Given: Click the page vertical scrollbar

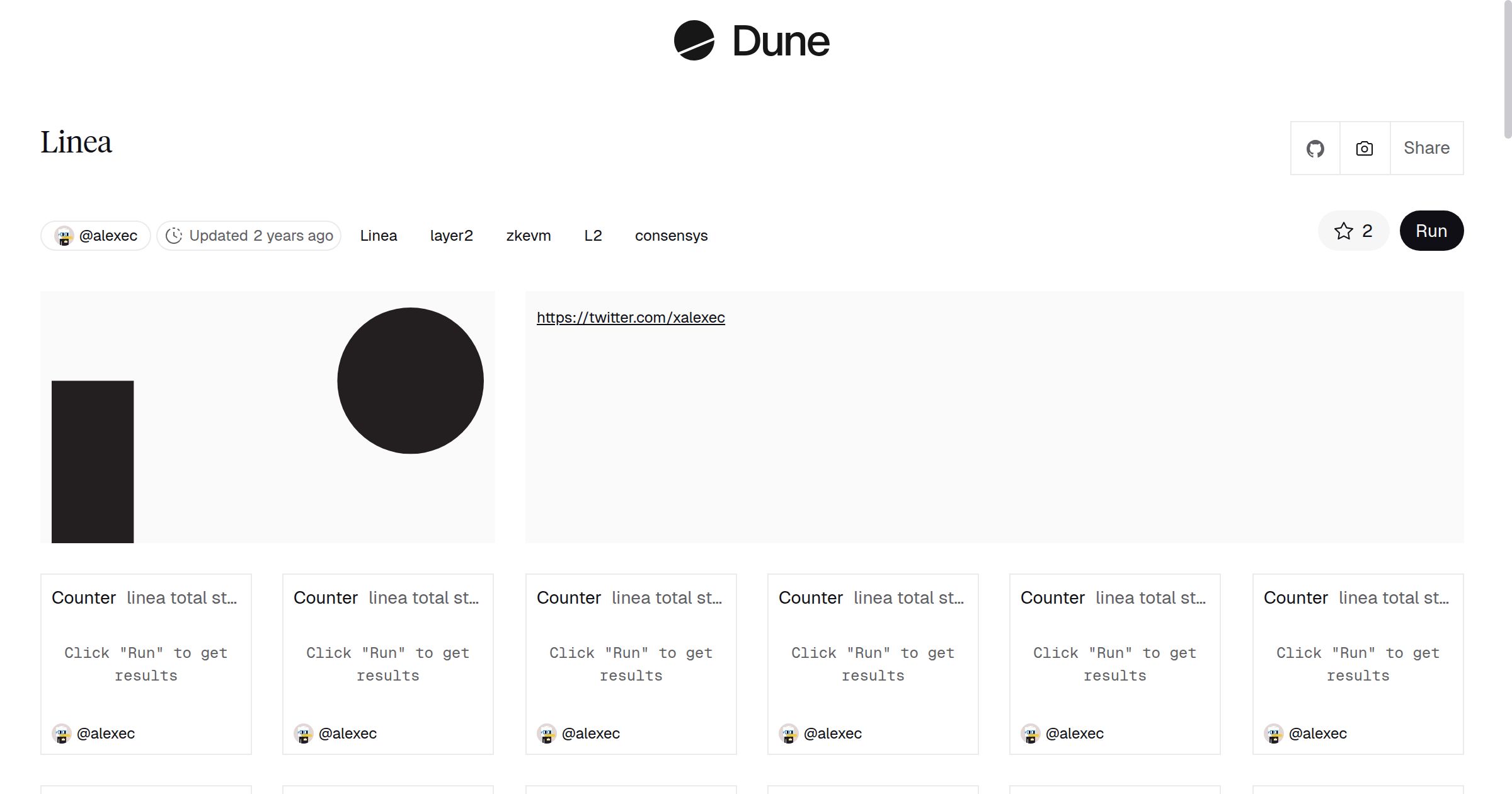Looking at the screenshot, I should [1507, 69].
